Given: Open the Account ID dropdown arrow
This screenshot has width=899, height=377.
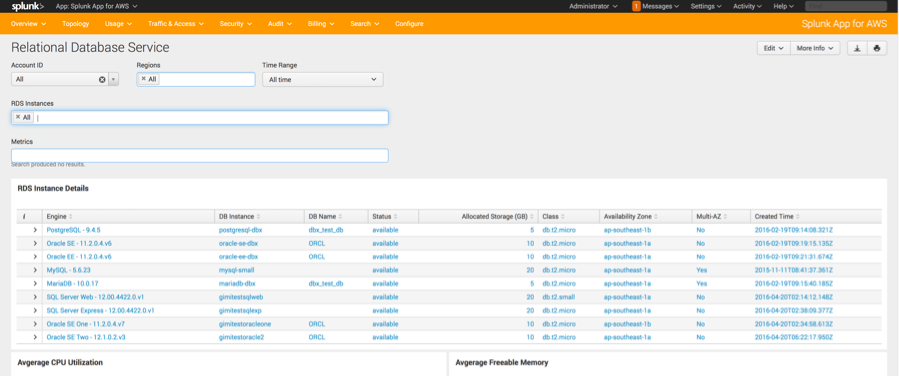Looking at the screenshot, I should [x=114, y=80].
